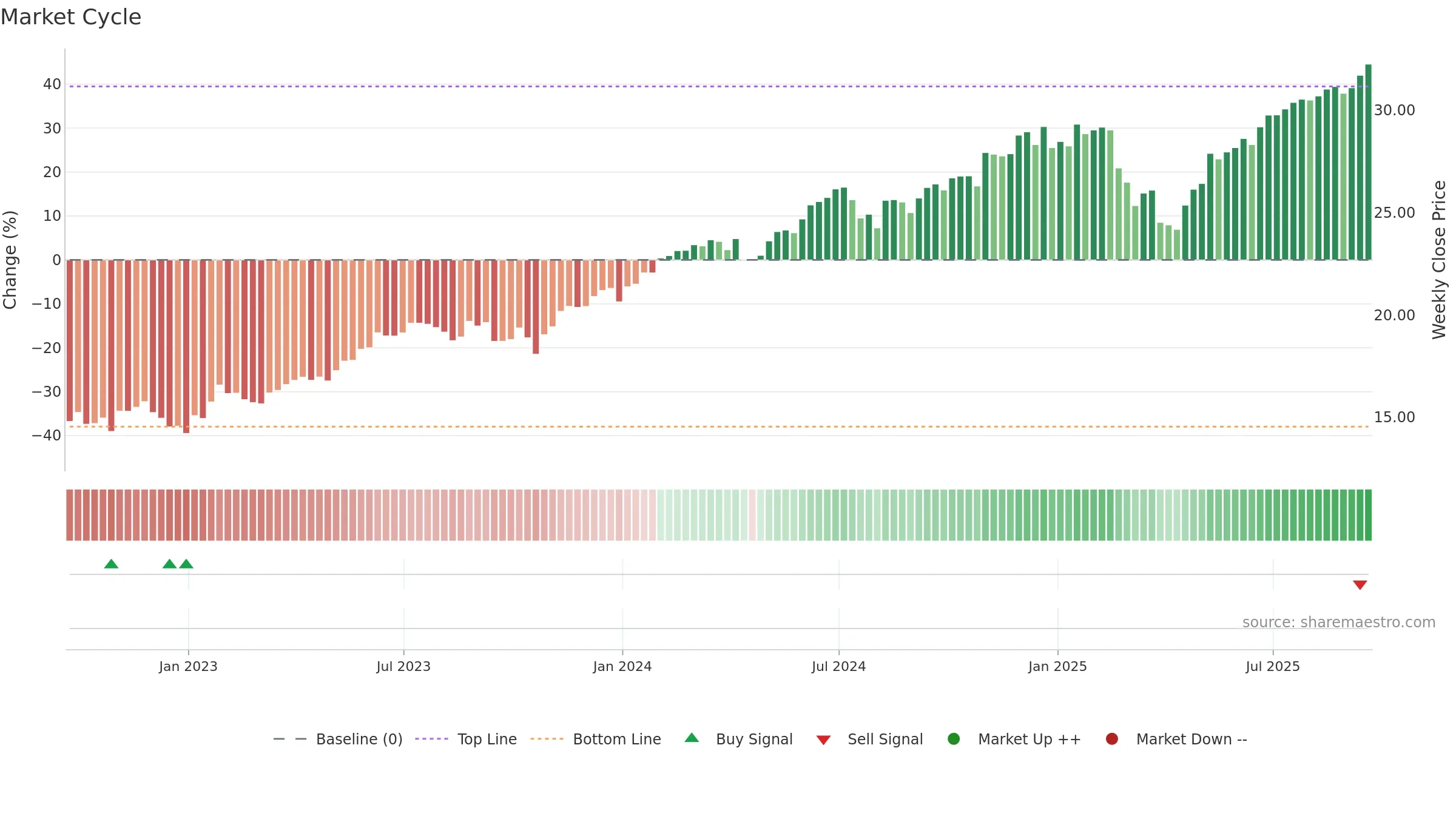Click the 25.00 right-axis price label
This screenshot has width=1456, height=819.
1394,213
